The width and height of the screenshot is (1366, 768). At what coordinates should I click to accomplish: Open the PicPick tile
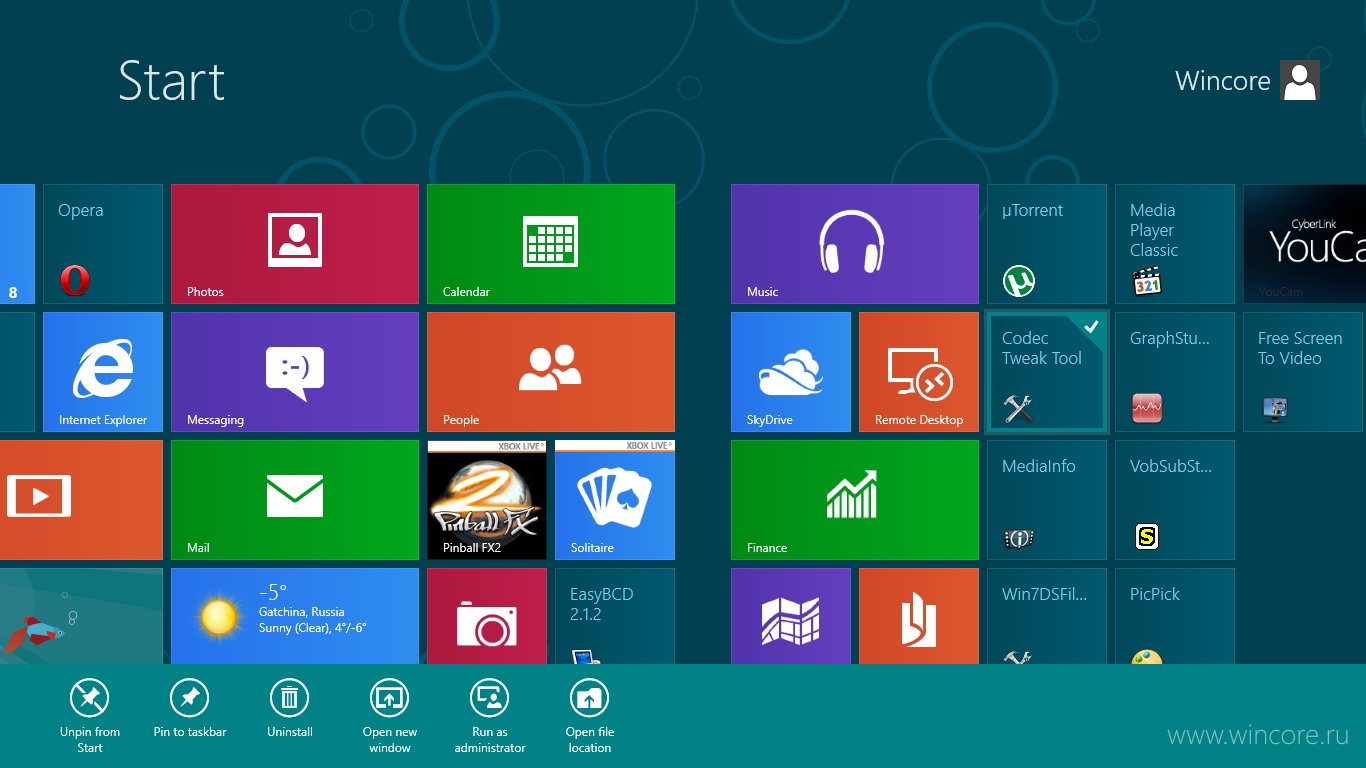(1175, 616)
